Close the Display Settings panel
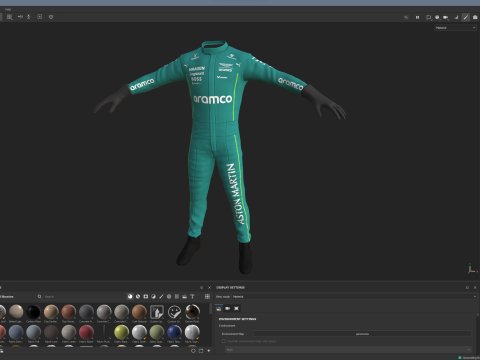480x360 pixels. tap(475, 287)
